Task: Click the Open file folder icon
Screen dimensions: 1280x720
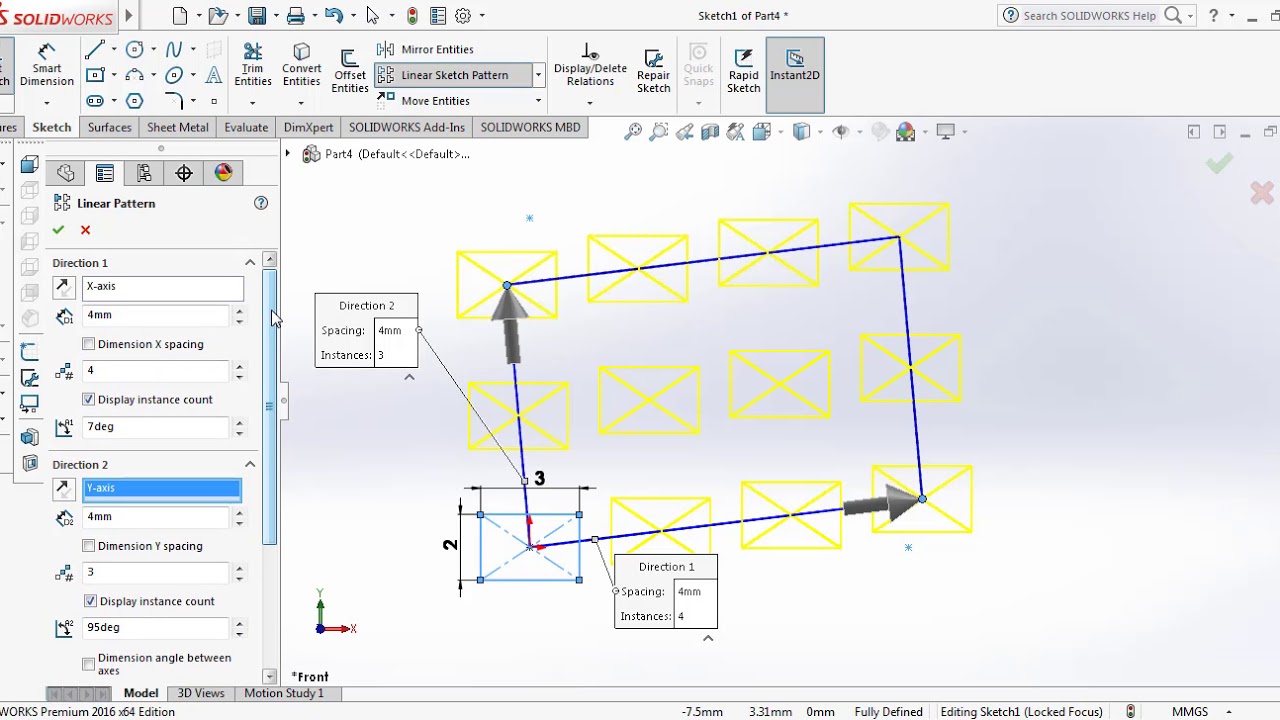Action: (218, 15)
